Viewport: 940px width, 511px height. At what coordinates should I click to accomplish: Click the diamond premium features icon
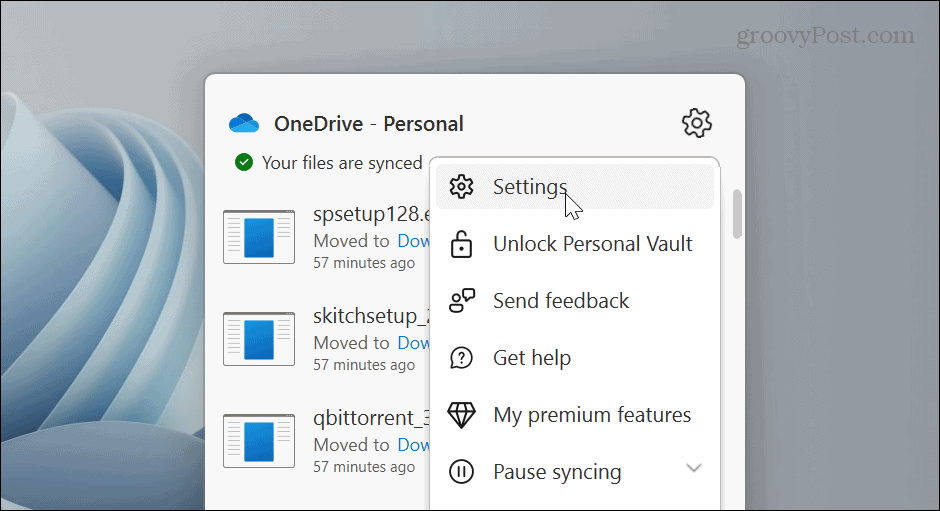click(461, 415)
